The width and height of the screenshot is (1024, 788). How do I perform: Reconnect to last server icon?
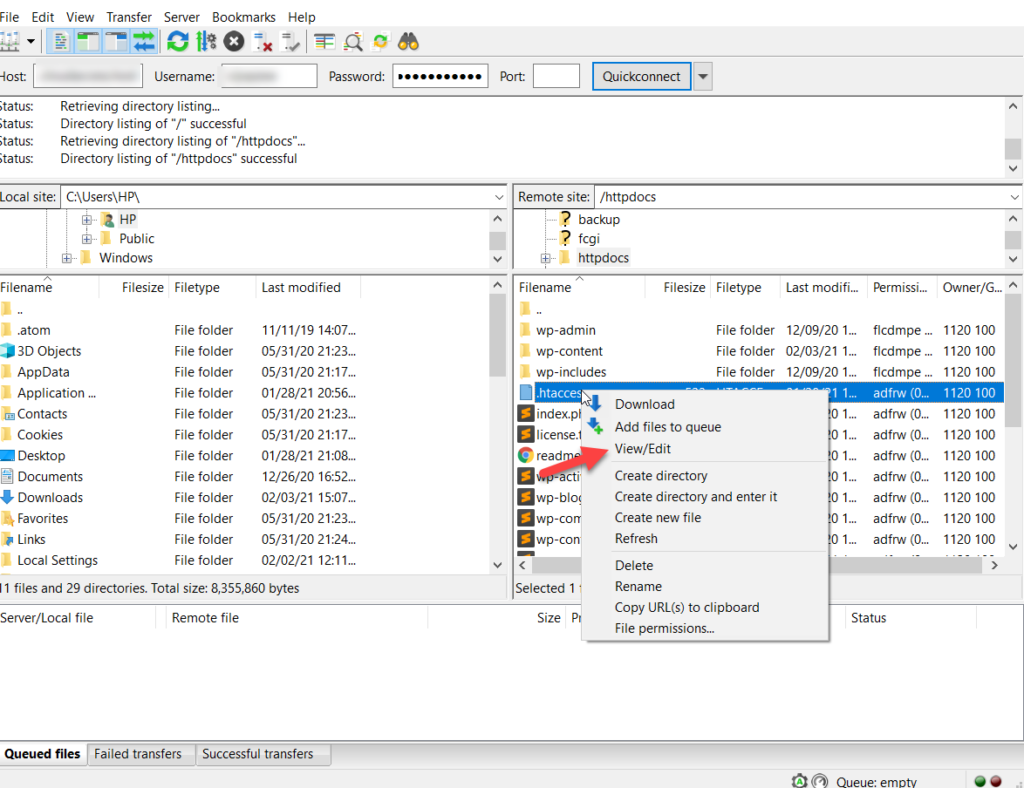pos(290,42)
